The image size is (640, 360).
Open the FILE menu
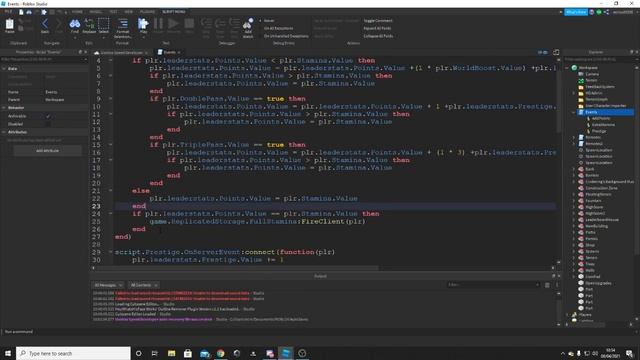click(x=8, y=12)
